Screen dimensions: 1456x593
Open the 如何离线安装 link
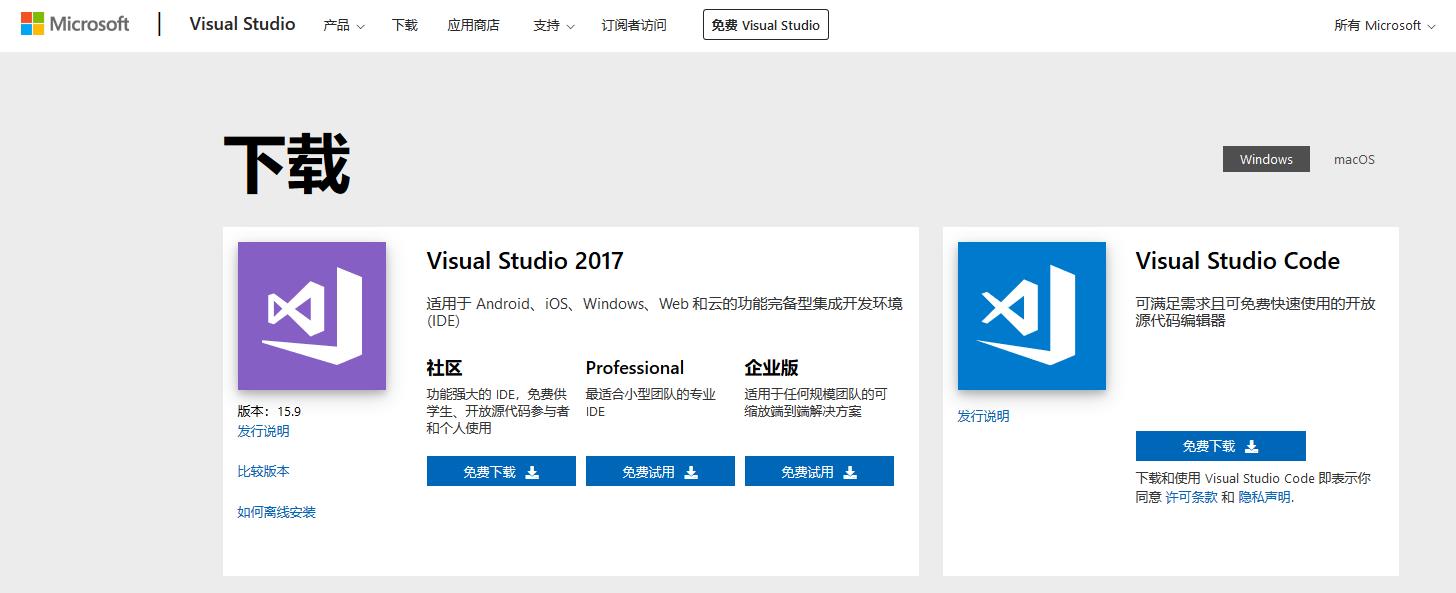point(276,512)
